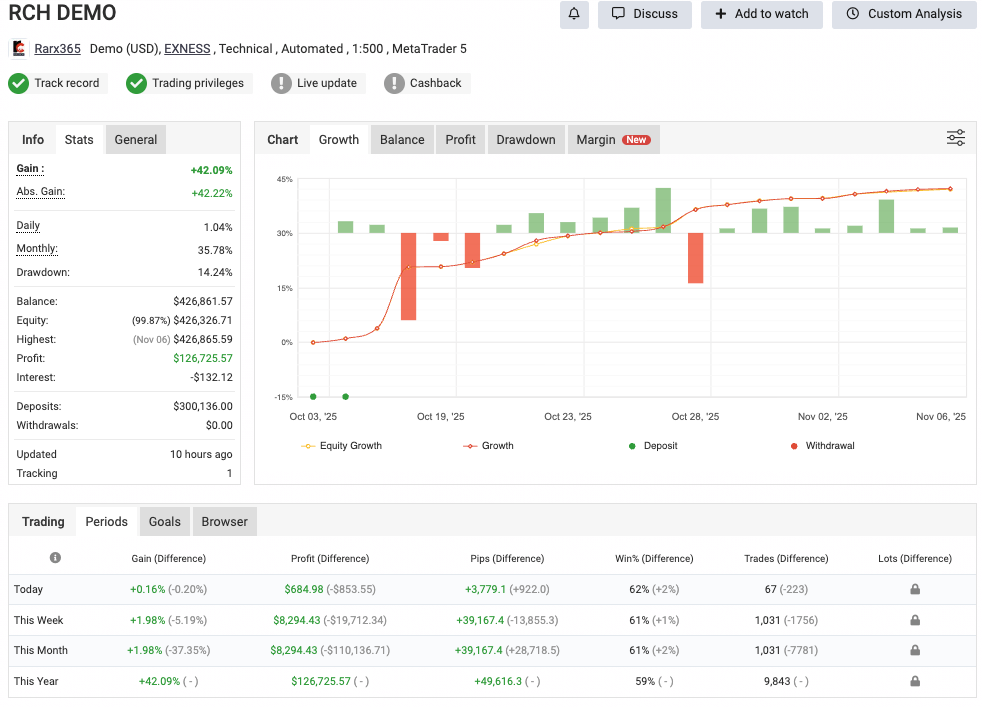This screenshot has width=982, height=707.
Task: Open Custom Analysis
Action: [x=904, y=15]
